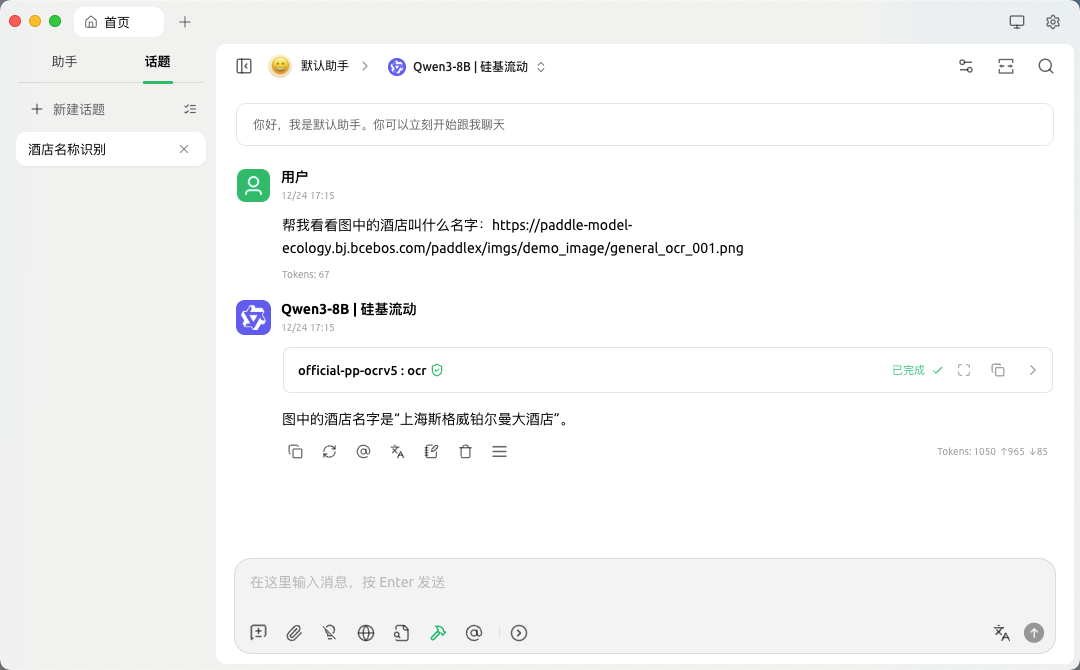Regenerate the assistant's response
This screenshot has width=1080, height=670.
(329, 451)
